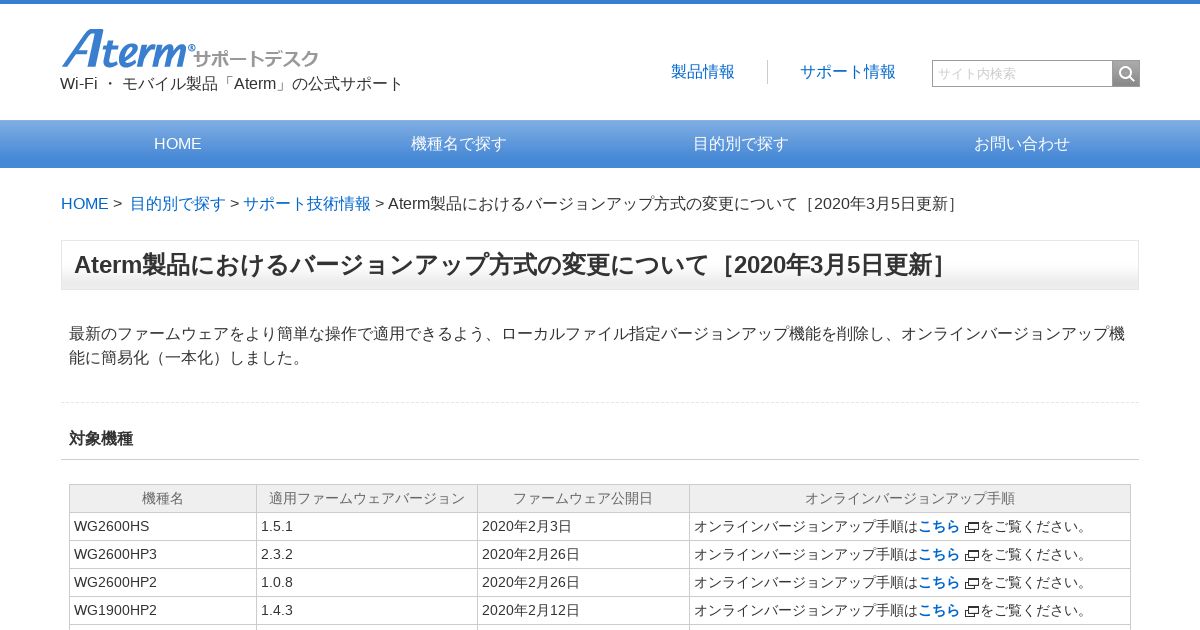Image resolution: width=1200 pixels, height=630 pixels.
Task: Click the WG2600HP3 model name cell
Action: [x=163, y=555]
